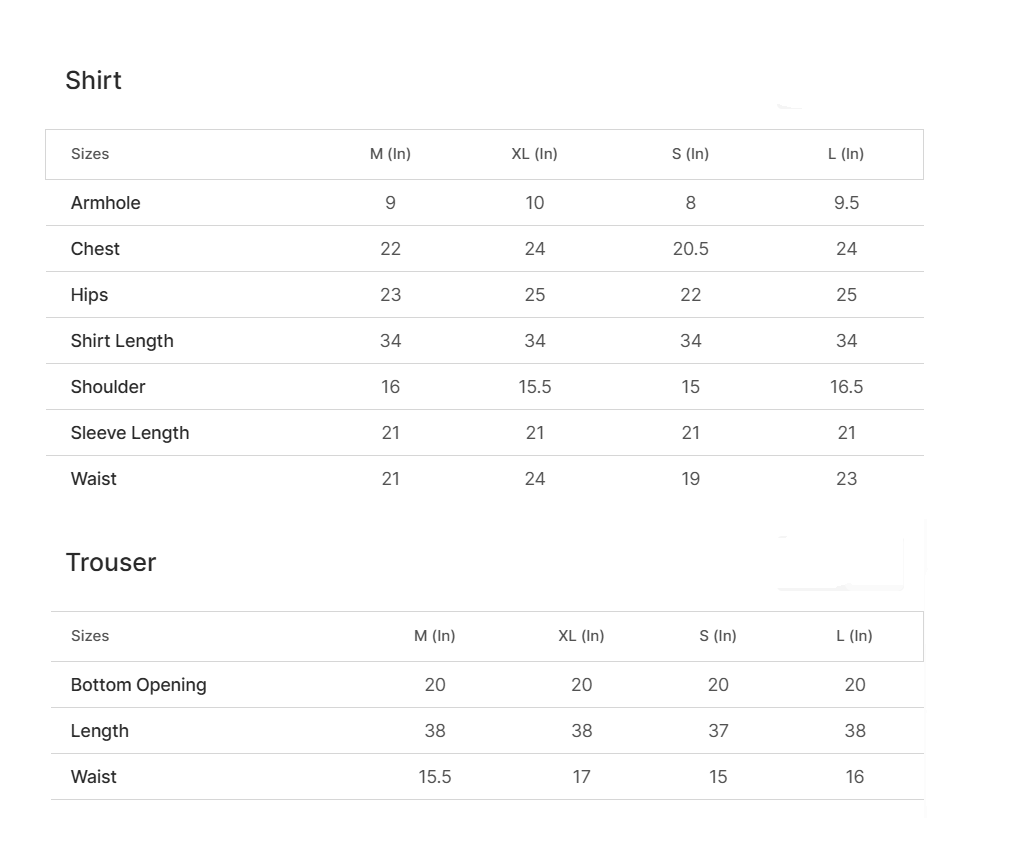This screenshot has width=1016, height=843.
Task: Click the Shirt Length row label
Action: tap(122, 341)
